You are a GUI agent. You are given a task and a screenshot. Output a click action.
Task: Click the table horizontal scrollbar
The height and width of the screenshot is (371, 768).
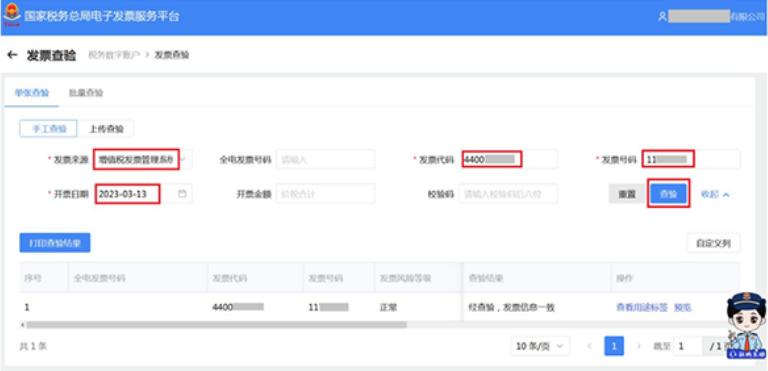215,324
